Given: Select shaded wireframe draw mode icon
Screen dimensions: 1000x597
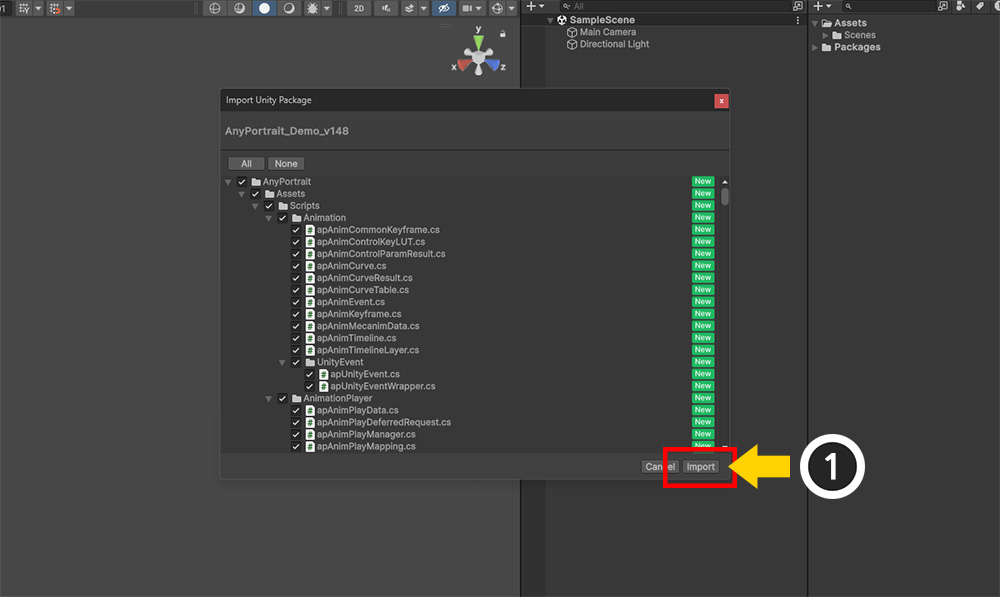Looking at the screenshot, I should click(x=240, y=8).
